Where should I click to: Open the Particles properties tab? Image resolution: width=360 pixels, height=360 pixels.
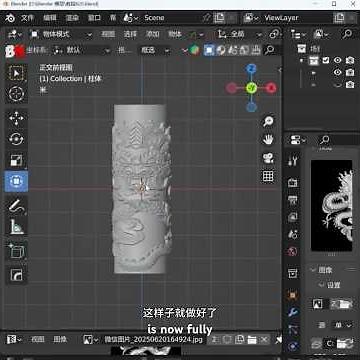(x=293, y=330)
